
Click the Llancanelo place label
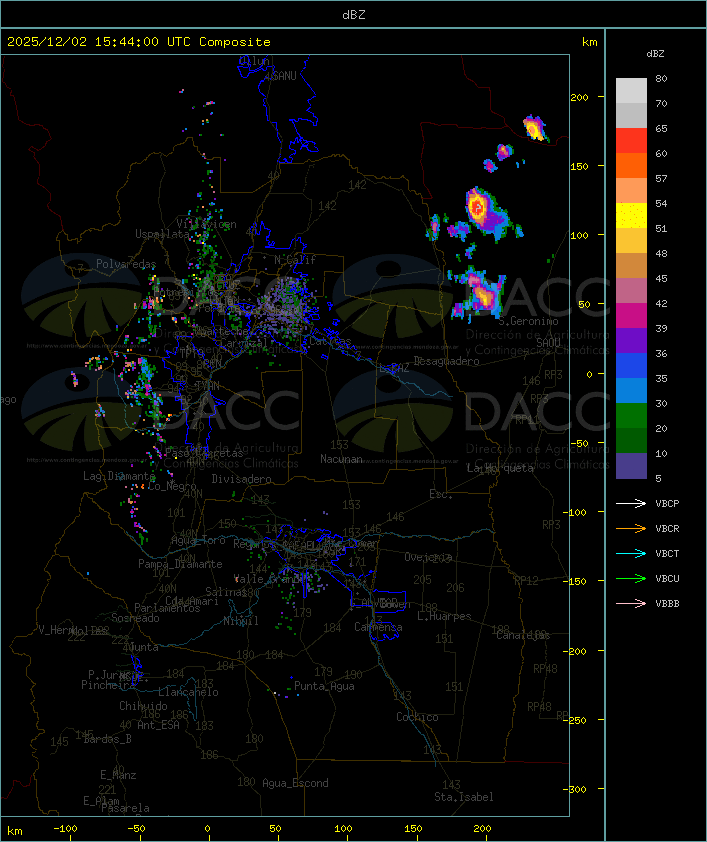pos(188,692)
